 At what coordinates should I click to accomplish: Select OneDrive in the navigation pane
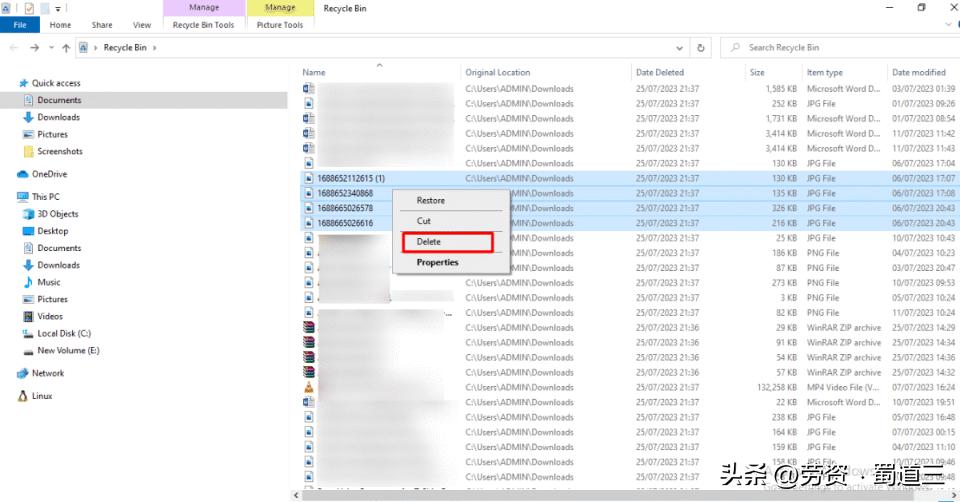[49, 174]
